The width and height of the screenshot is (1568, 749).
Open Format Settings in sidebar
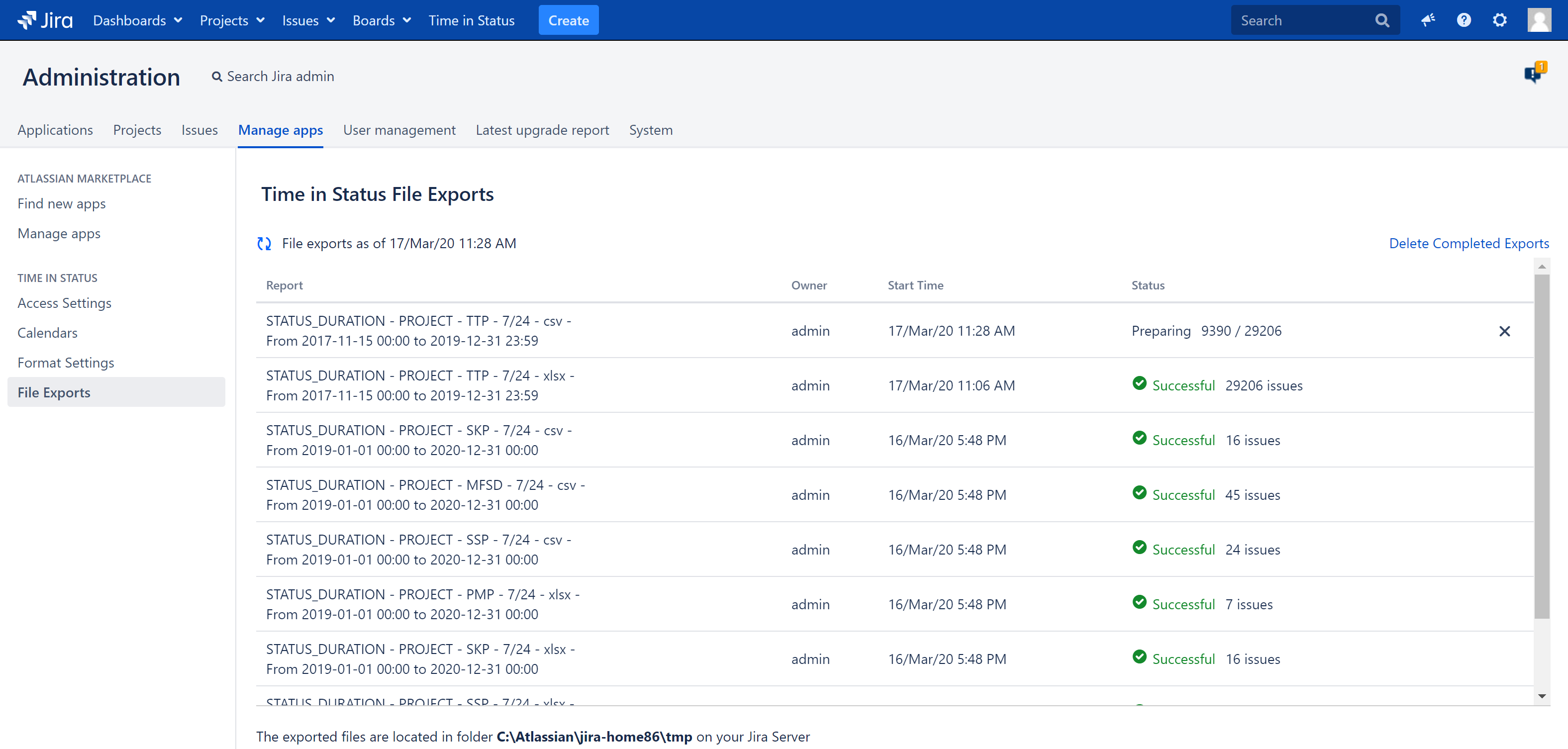pyautogui.click(x=66, y=363)
